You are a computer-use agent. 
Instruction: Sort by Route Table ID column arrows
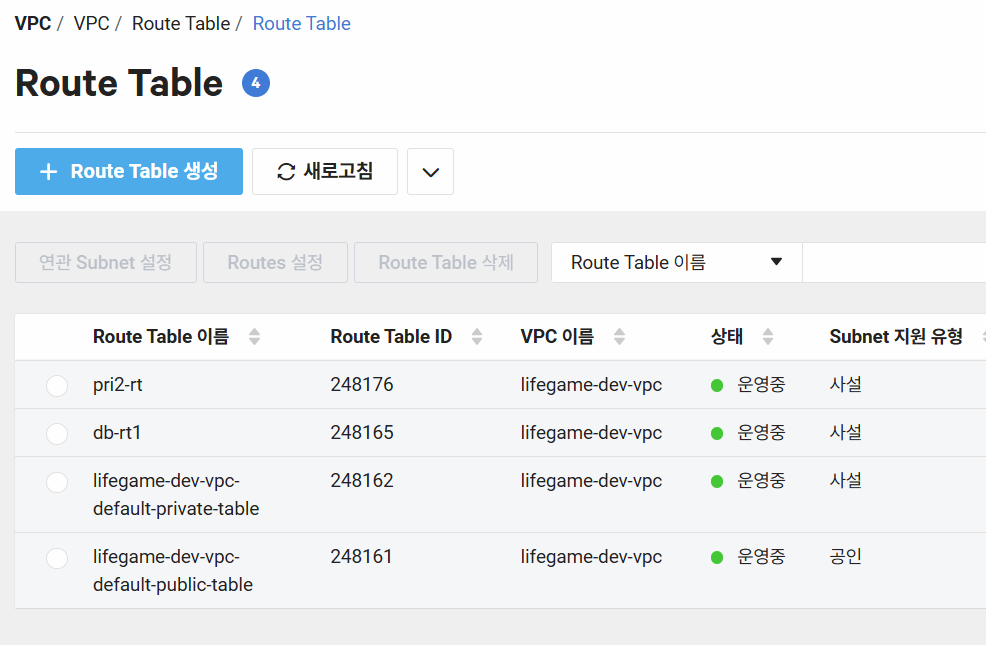click(477, 337)
